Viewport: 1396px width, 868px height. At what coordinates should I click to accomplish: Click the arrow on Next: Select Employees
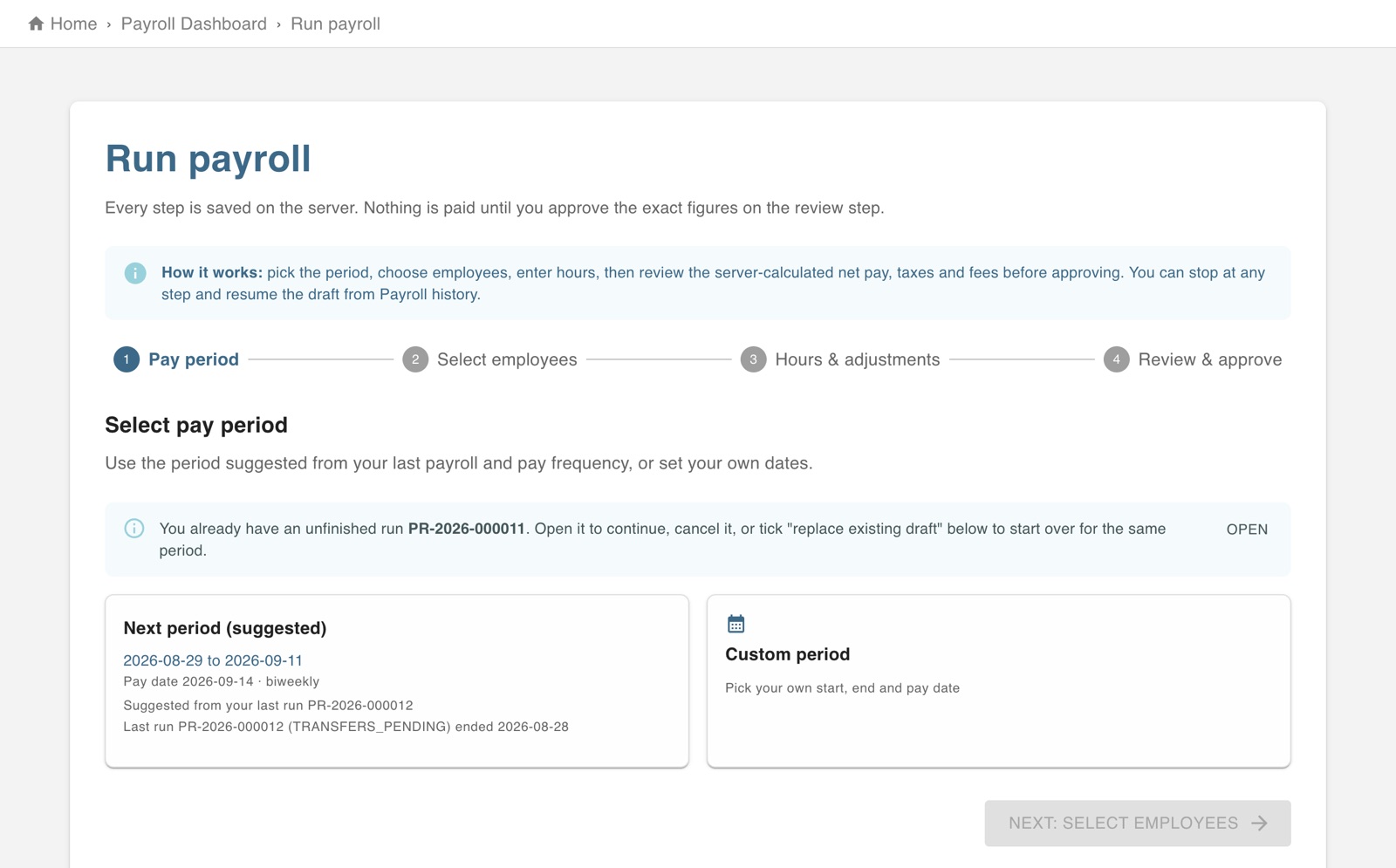(x=1260, y=824)
